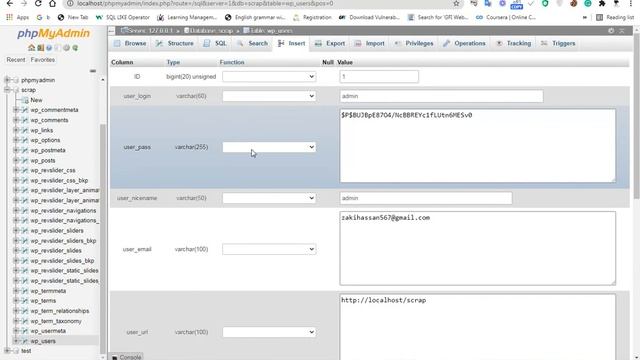The image size is (640, 360).
Task: Click wp_terms table icon in tree
Action: click(x=24, y=301)
